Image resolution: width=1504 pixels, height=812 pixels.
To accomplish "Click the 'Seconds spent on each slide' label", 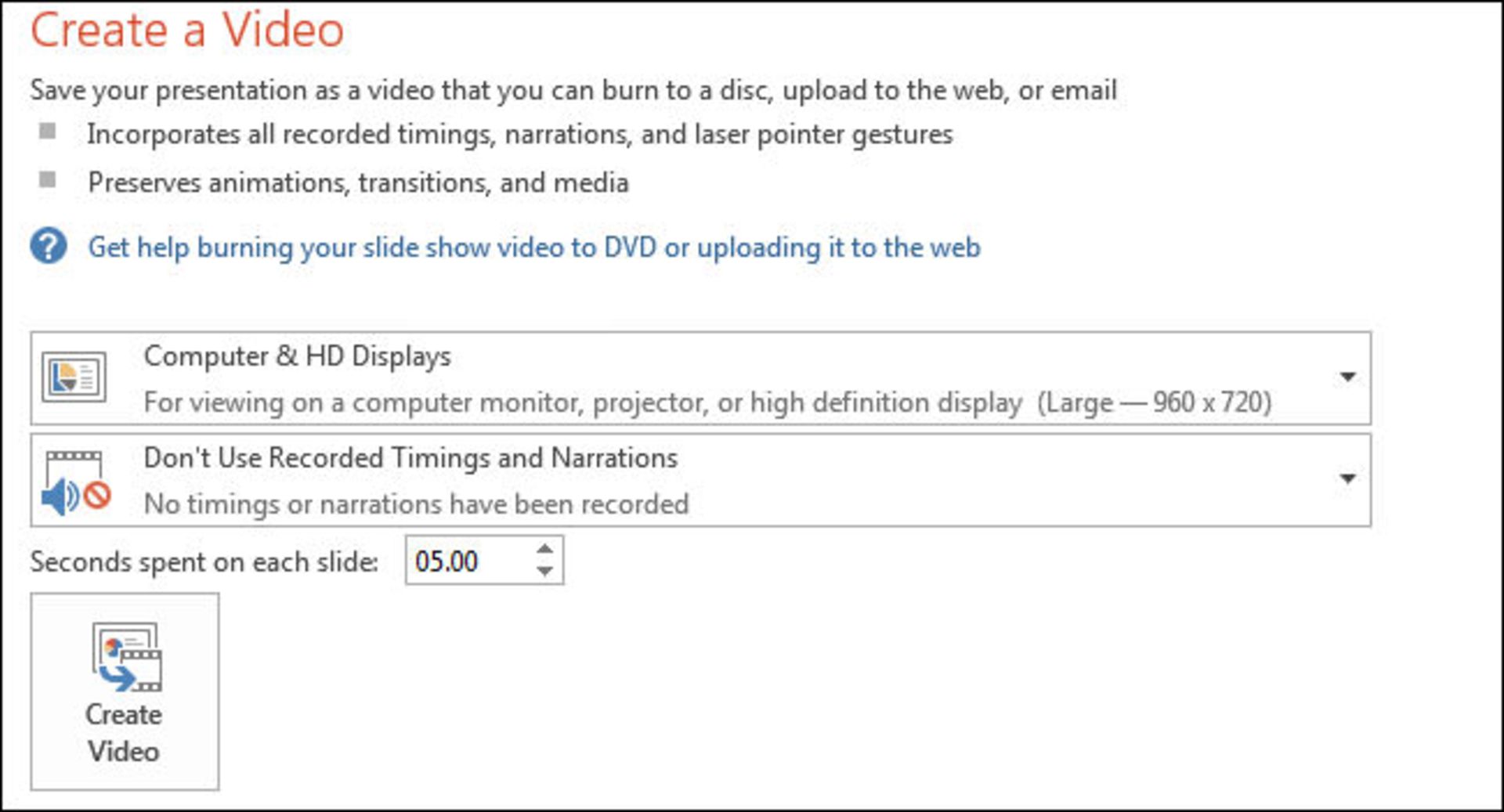I will [204, 562].
